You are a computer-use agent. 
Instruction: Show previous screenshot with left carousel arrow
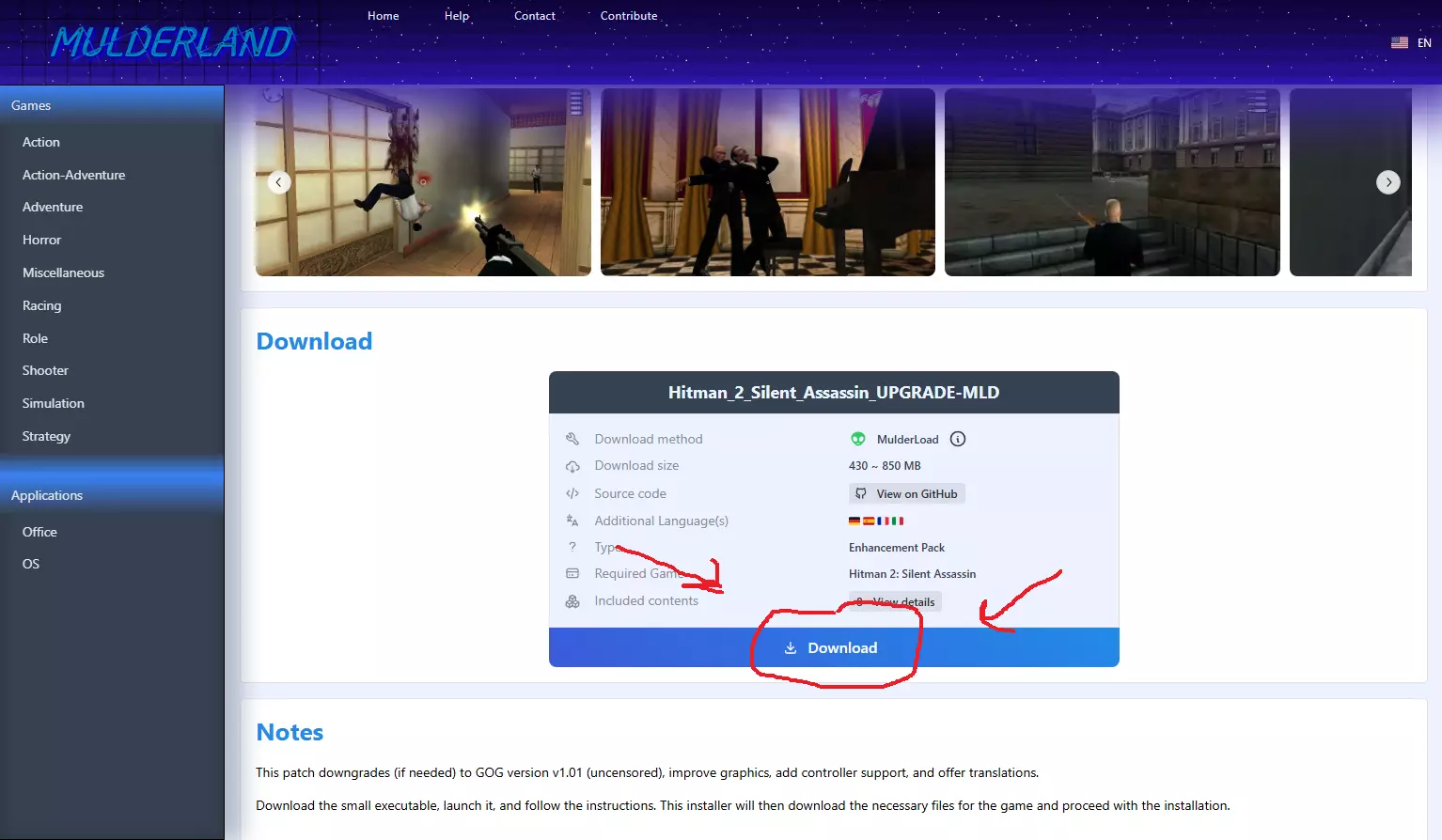pyautogui.click(x=279, y=182)
